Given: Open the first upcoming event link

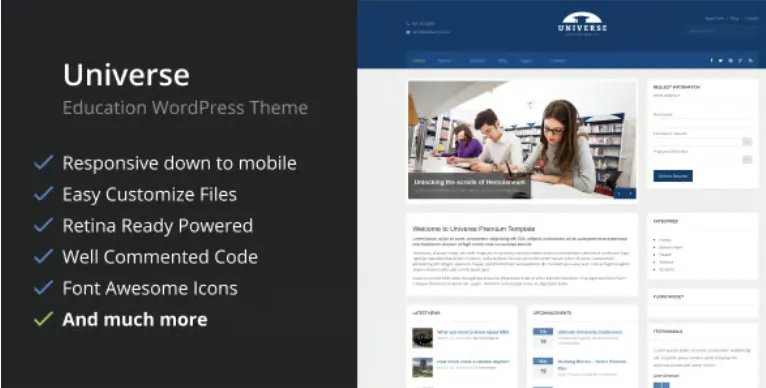Looking at the screenshot, I should [590, 332].
